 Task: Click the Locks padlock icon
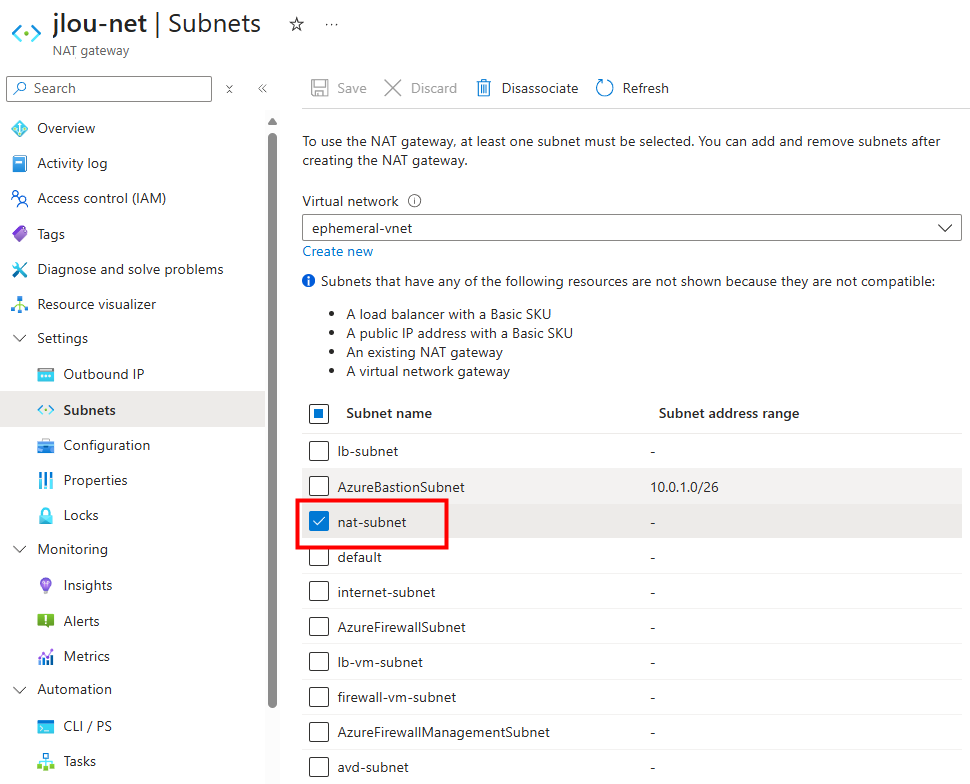46,515
